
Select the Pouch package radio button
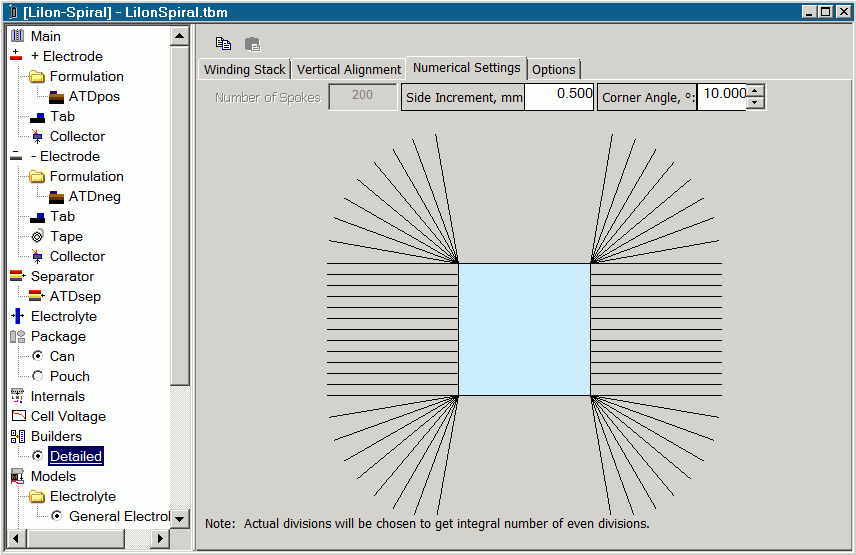pos(38,376)
